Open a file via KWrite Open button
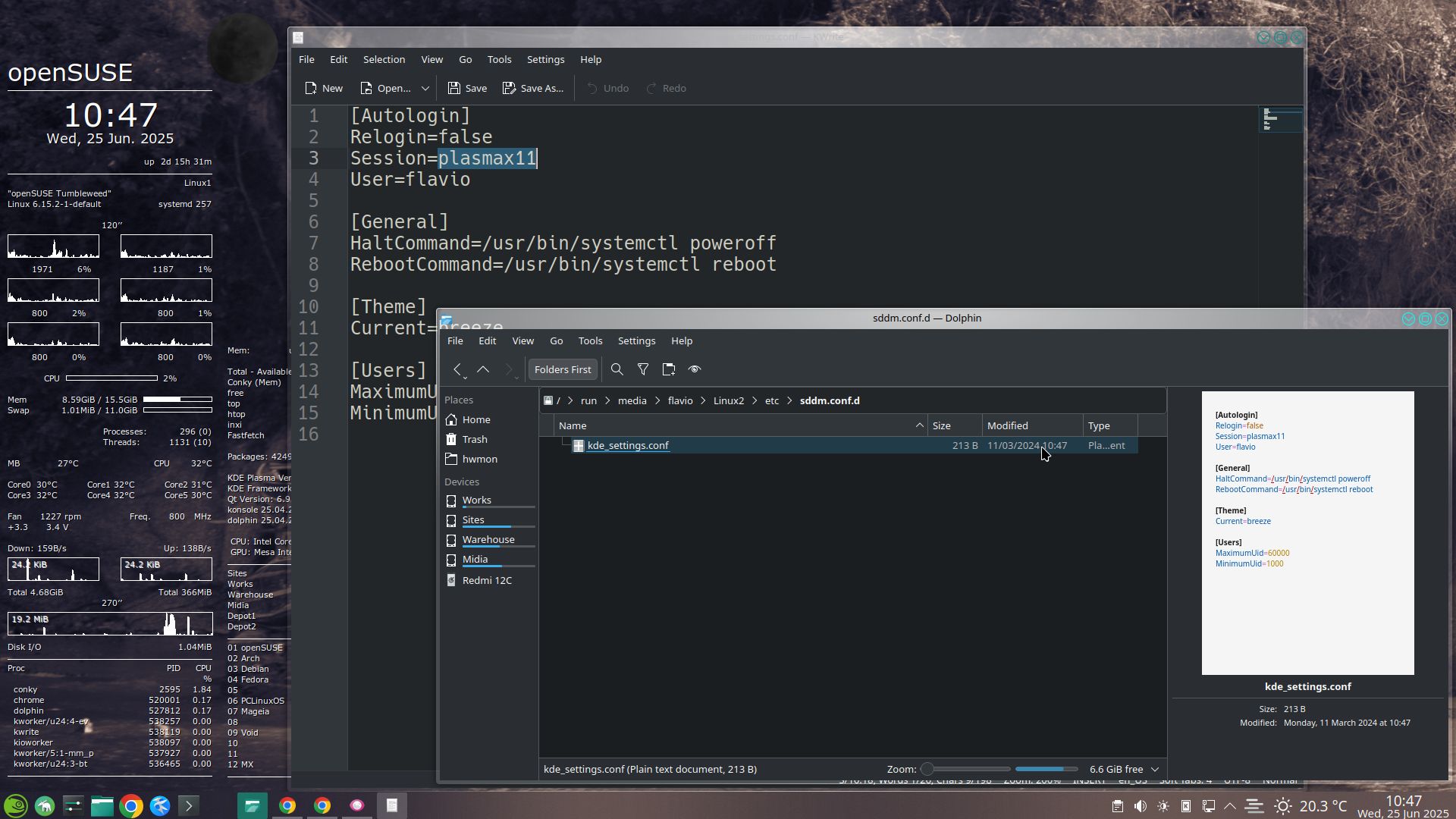1456x819 pixels. 385,88
